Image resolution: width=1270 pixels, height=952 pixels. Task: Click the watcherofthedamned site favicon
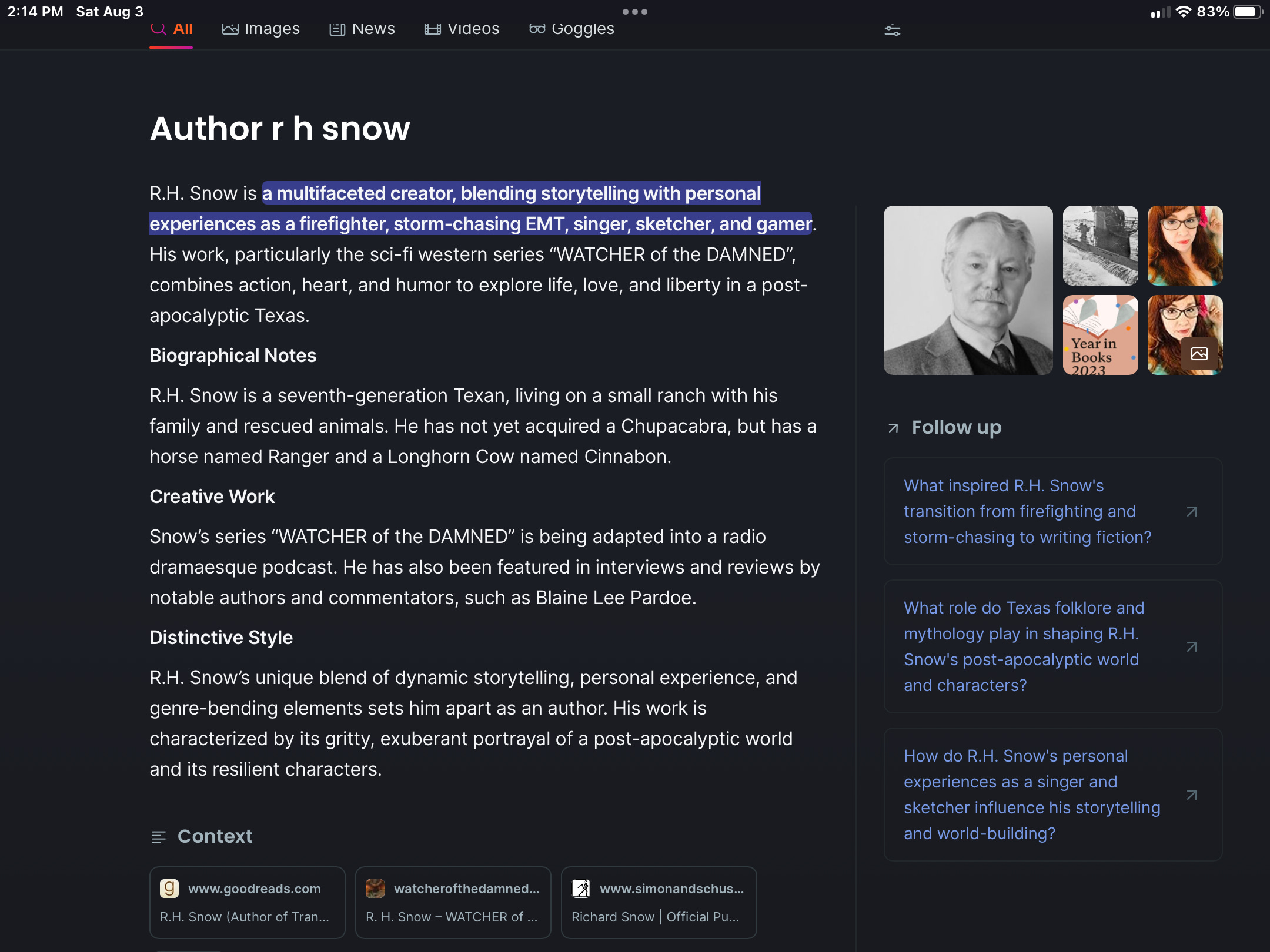[375, 888]
